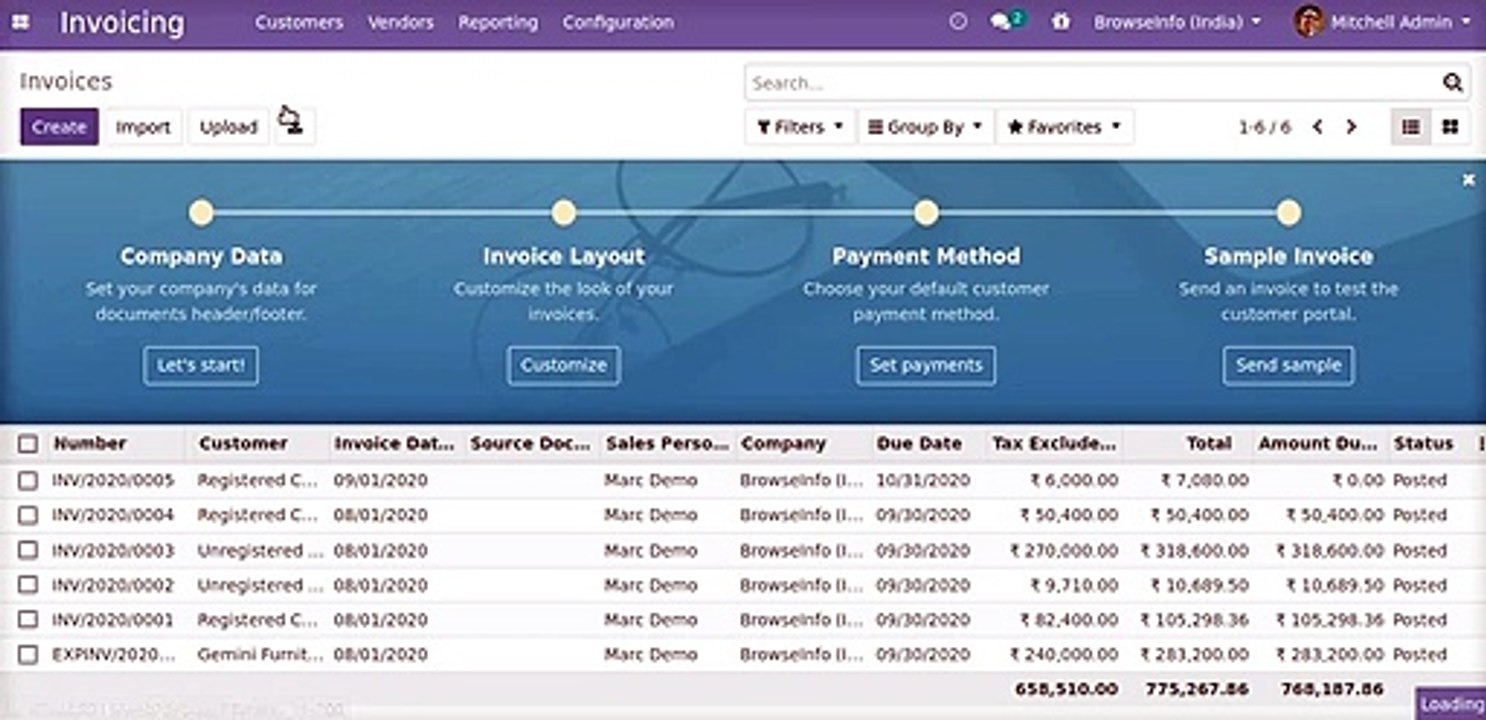
Task: Open the Reporting menu
Action: pyautogui.click(x=498, y=22)
